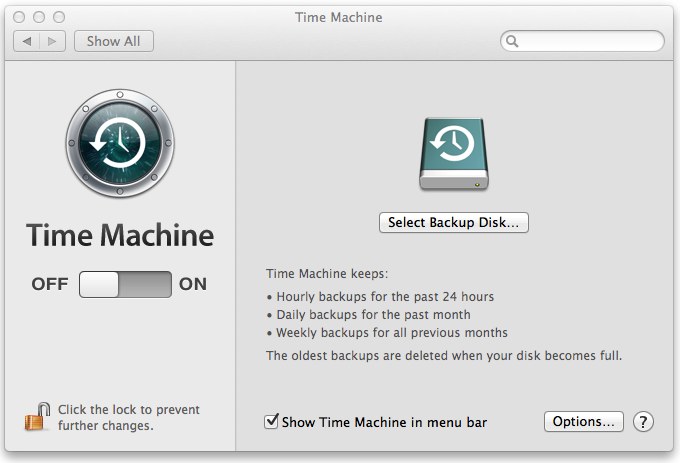Go back with the left arrow button

(x=27, y=41)
